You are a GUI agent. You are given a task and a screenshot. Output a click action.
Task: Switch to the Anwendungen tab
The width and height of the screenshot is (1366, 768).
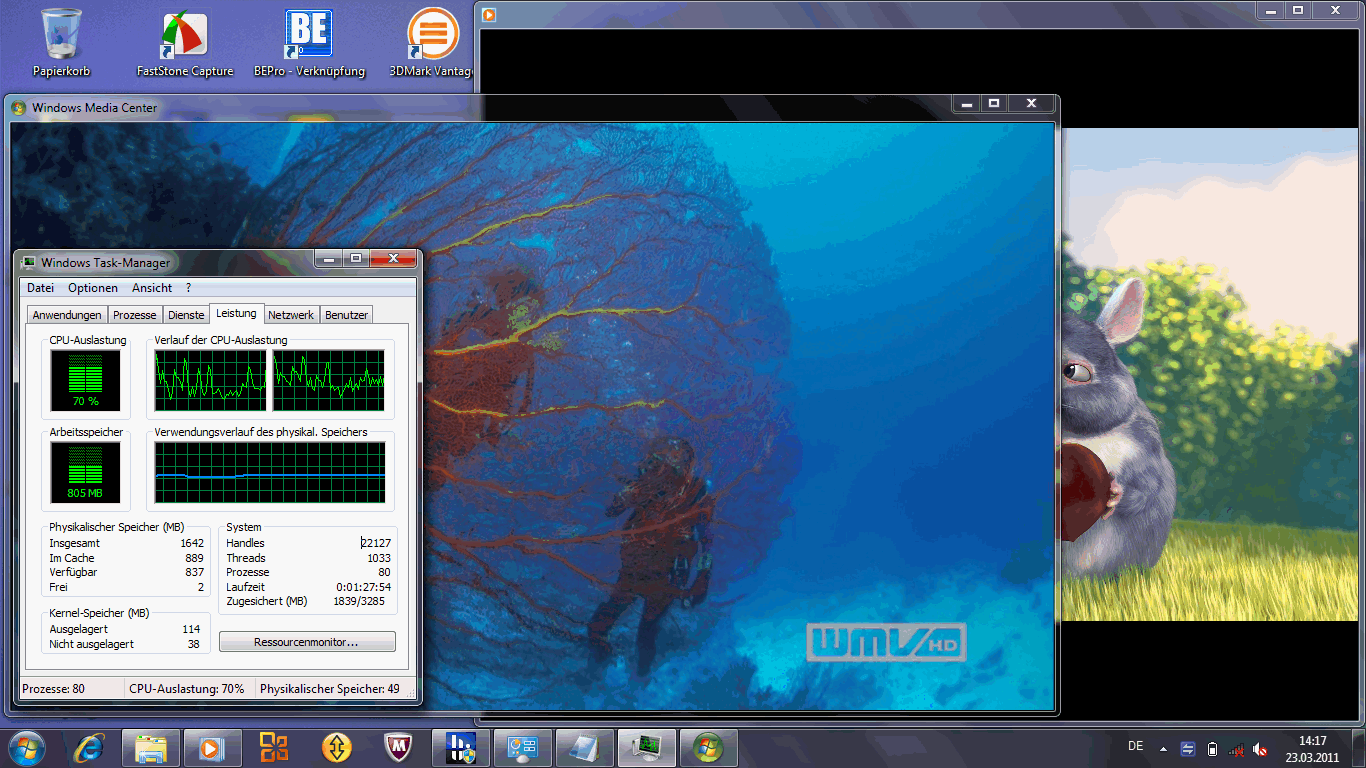[67, 315]
